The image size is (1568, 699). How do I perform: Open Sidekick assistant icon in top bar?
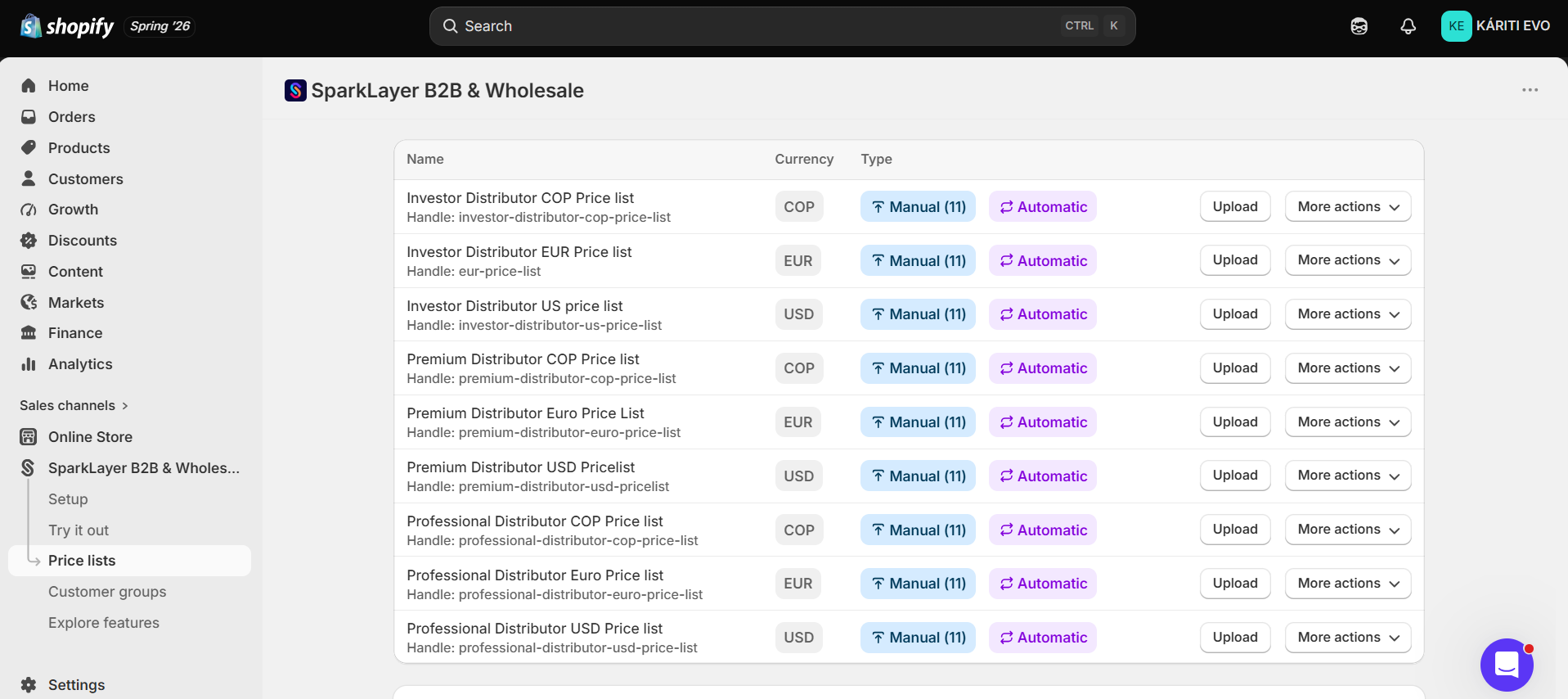1359,26
